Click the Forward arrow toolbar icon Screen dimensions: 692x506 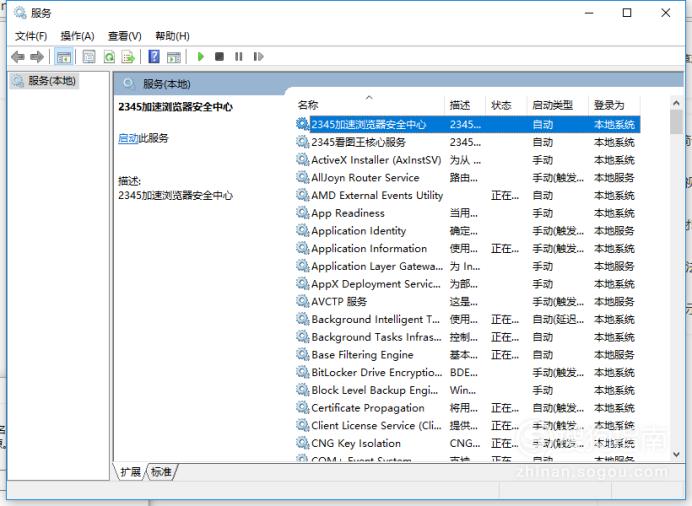pyautogui.click(x=37, y=57)
